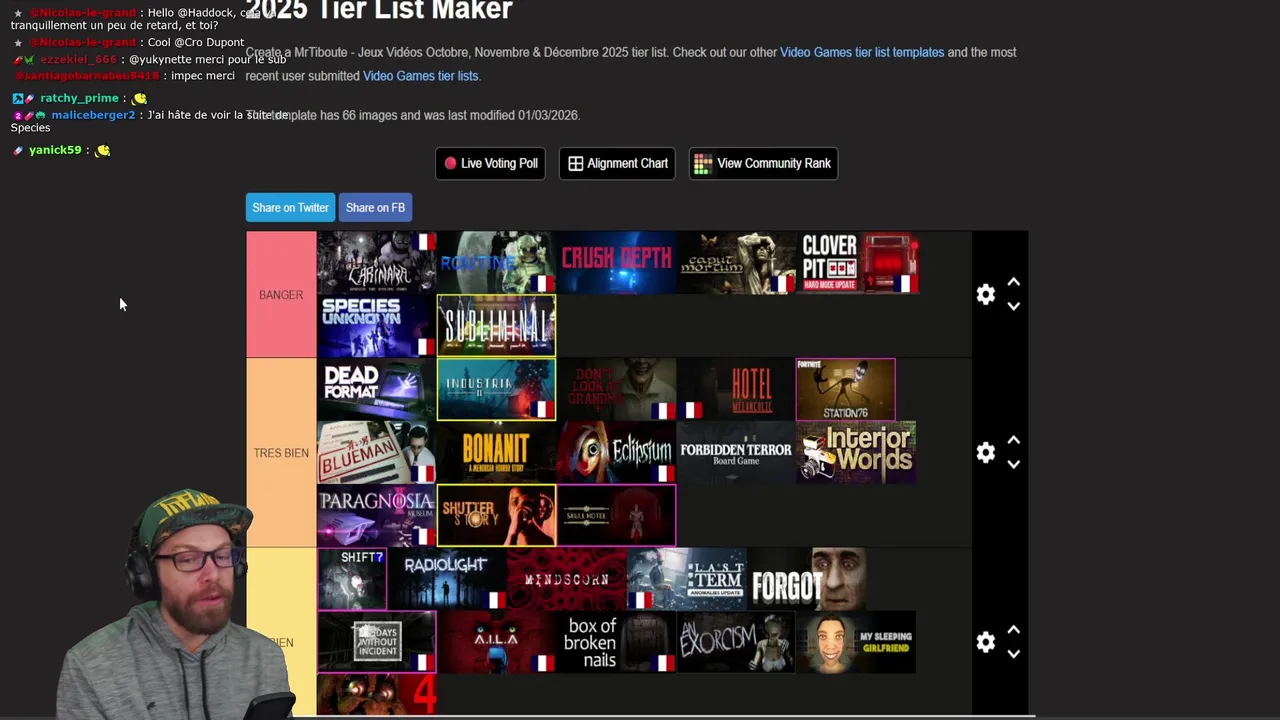Select the box of broken nails thumbnail
Screen dimensions: 1280x720
[616, 642]
